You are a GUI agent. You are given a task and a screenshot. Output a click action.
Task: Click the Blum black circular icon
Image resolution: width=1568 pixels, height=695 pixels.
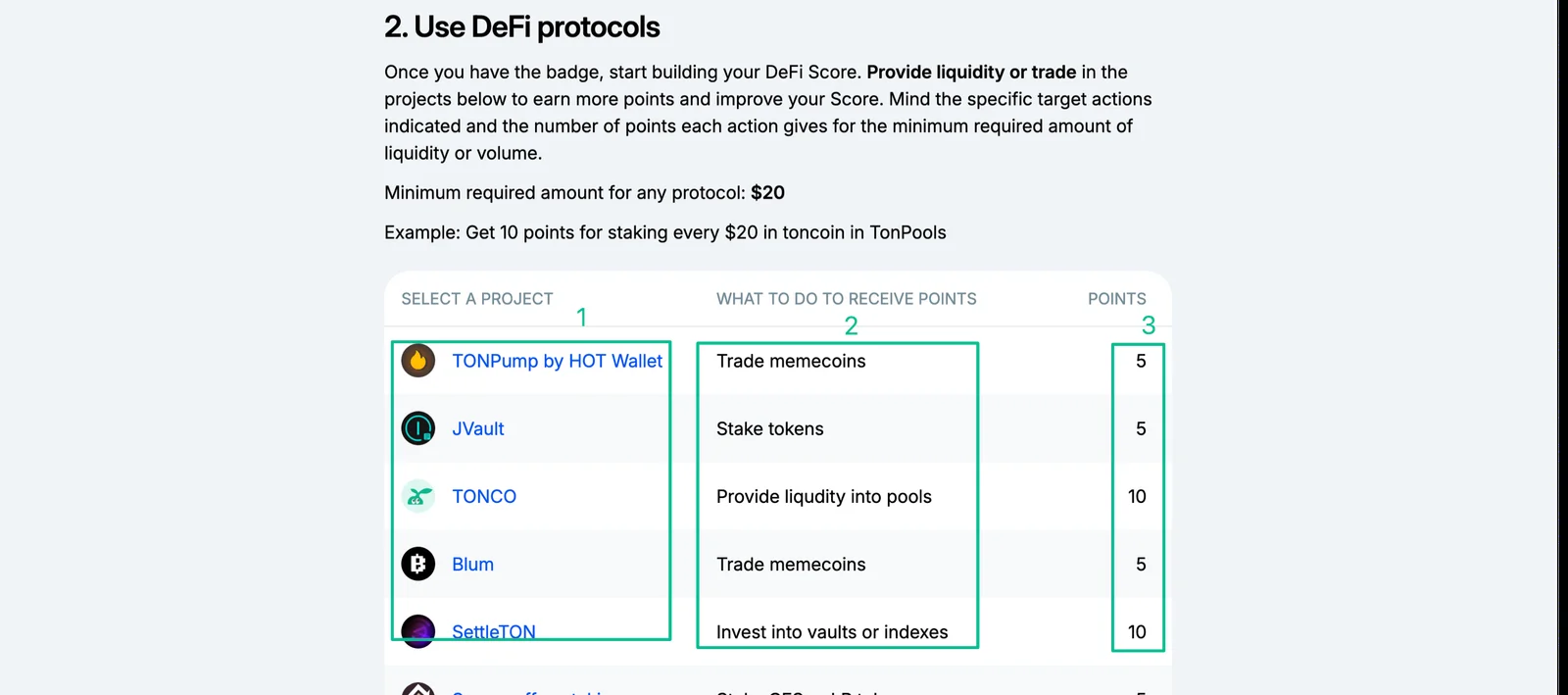point(418,564)
